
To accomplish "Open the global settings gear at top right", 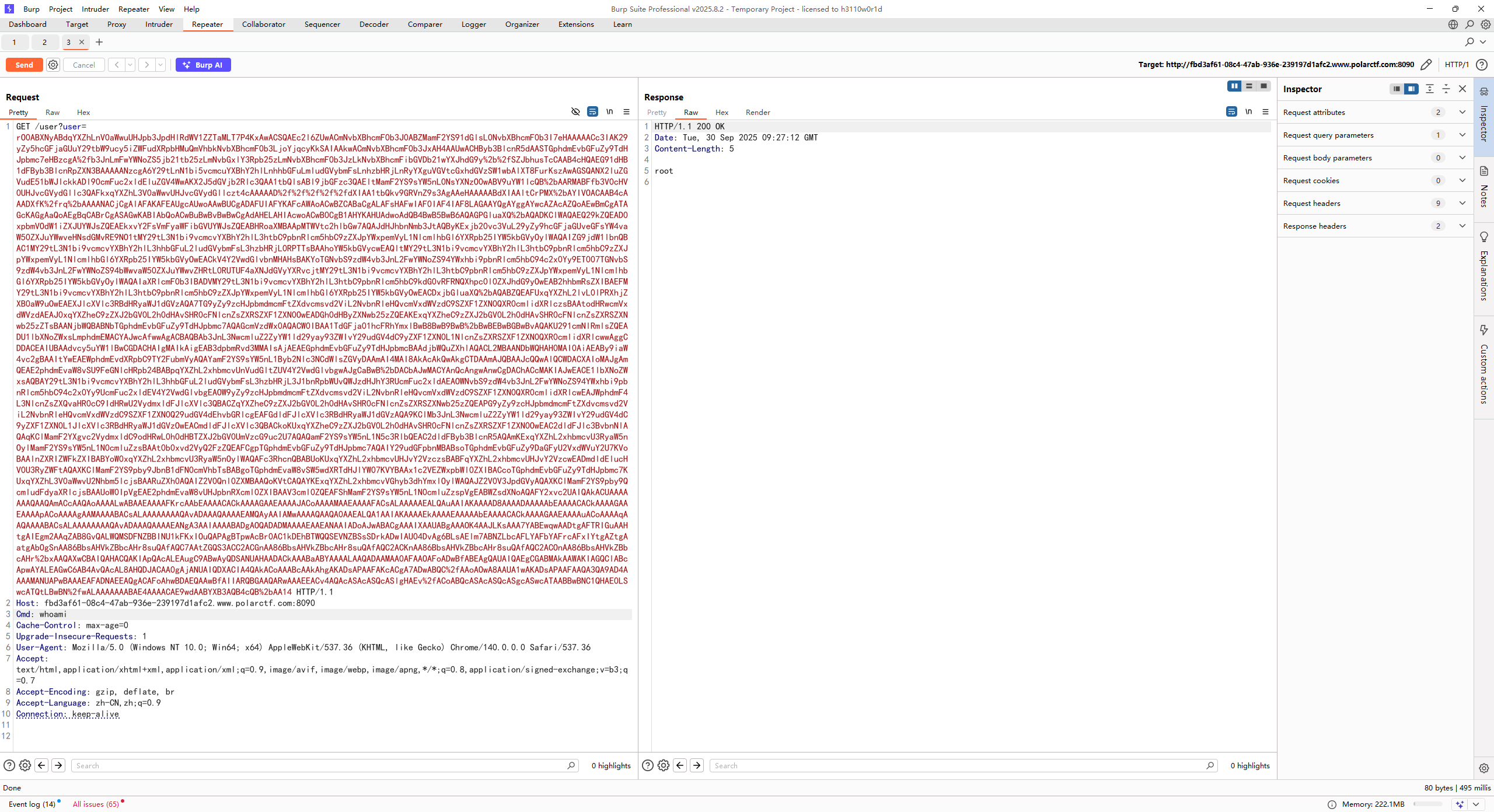I will (x=1486, y=24).
